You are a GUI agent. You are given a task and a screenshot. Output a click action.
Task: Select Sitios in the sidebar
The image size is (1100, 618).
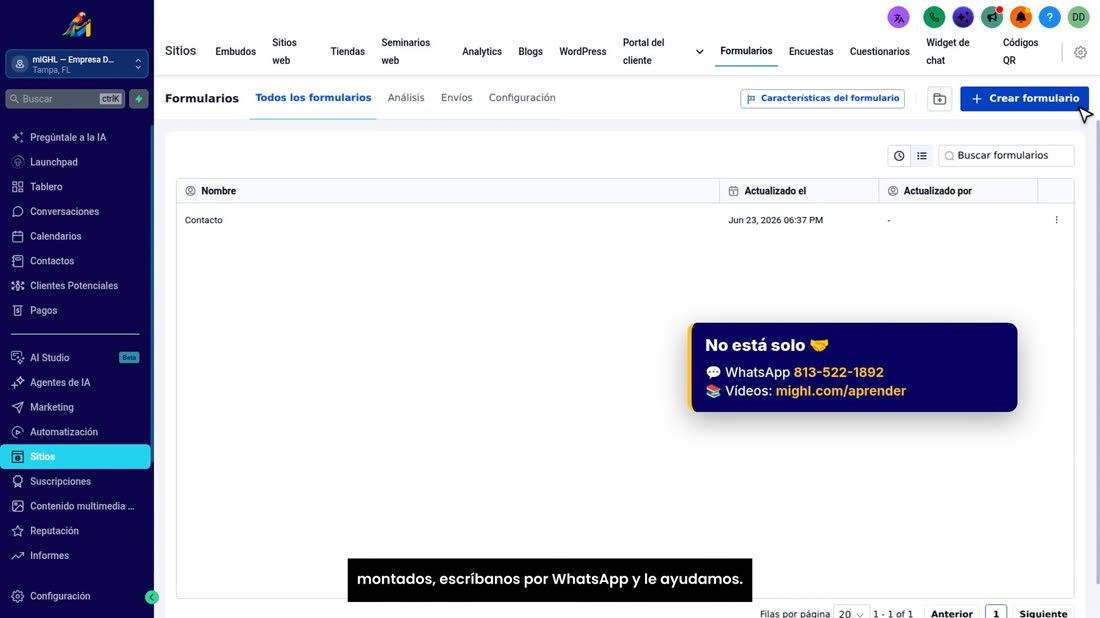(x=75, y=457)
